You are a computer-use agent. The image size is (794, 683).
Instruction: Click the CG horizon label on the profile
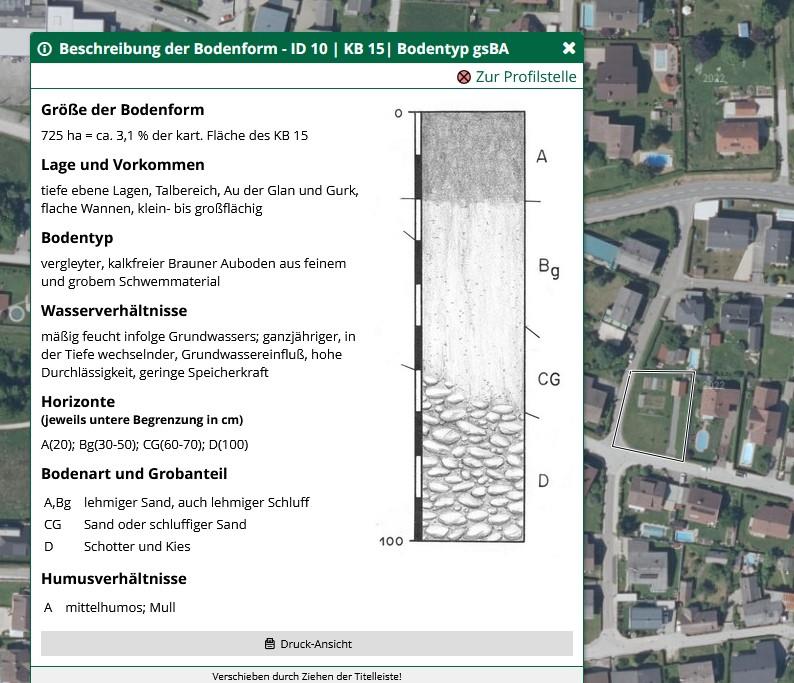click(548, 379)
